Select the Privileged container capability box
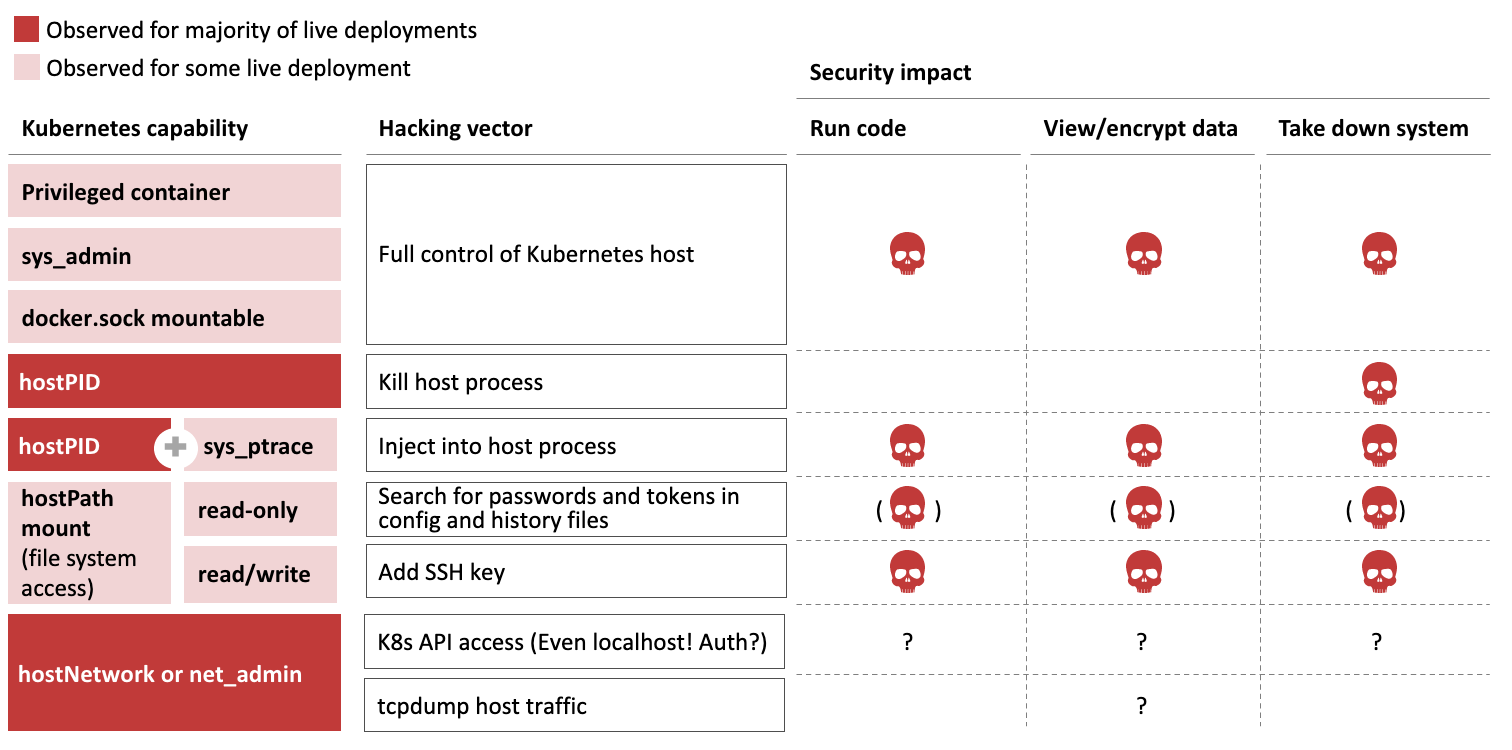Screen dimensions: 1512x750 (x=174, y=191)
